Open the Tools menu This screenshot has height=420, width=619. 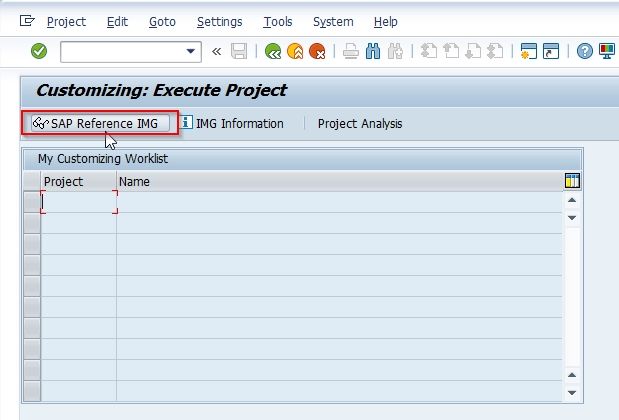click(x=278, y=22)
